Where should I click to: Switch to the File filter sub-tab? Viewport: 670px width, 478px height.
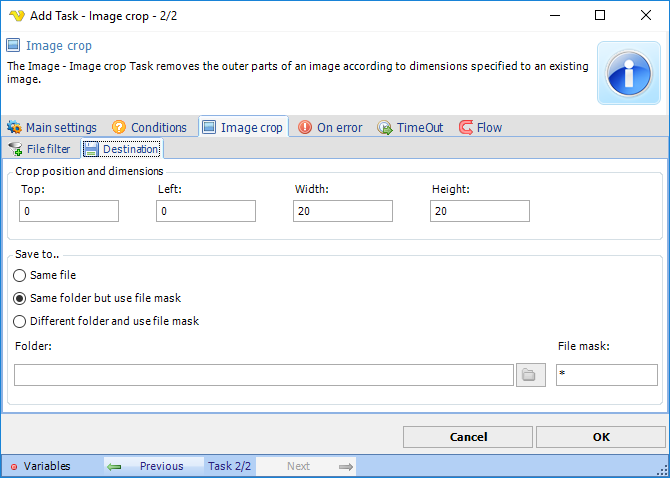click(40, 149)
